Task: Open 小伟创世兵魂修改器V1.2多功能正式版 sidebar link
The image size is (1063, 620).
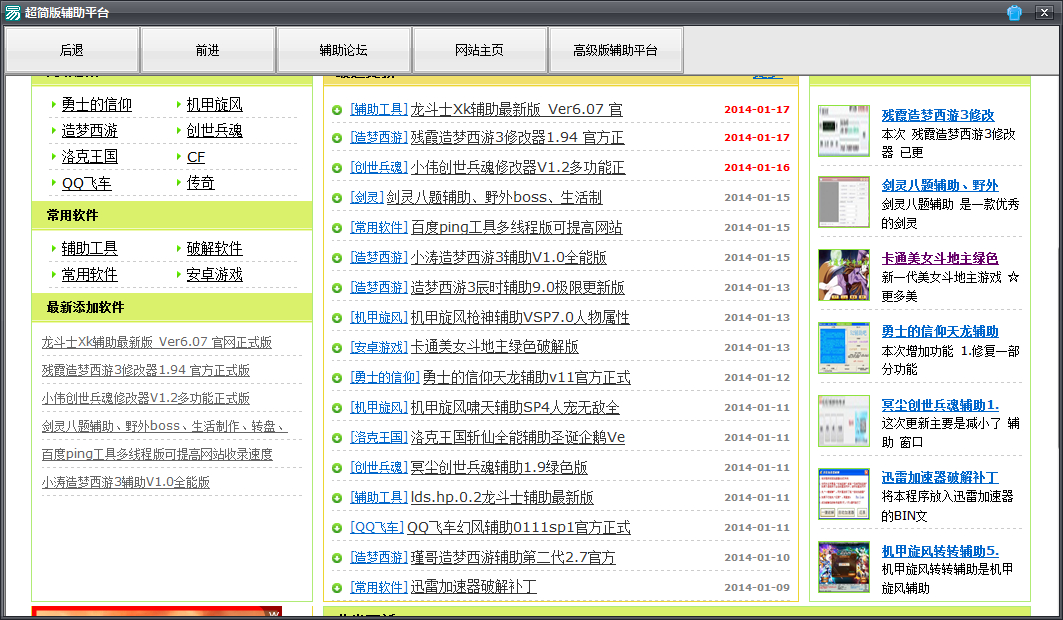Action: 146,398
